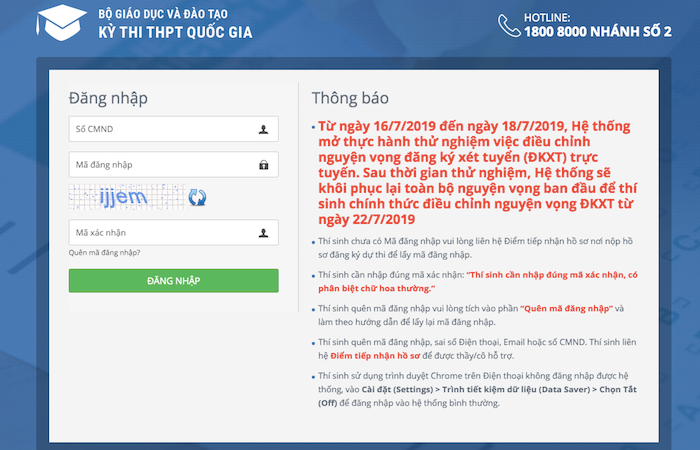Click the Đăng nhập form heading

[108, 98]
